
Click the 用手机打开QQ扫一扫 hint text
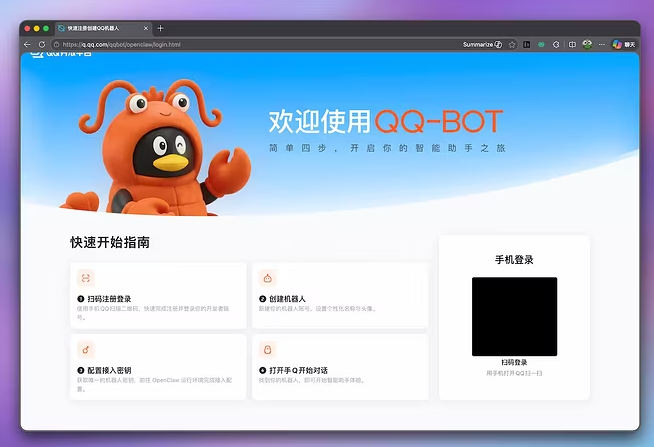pyautogui.click(x=514, y=373)
